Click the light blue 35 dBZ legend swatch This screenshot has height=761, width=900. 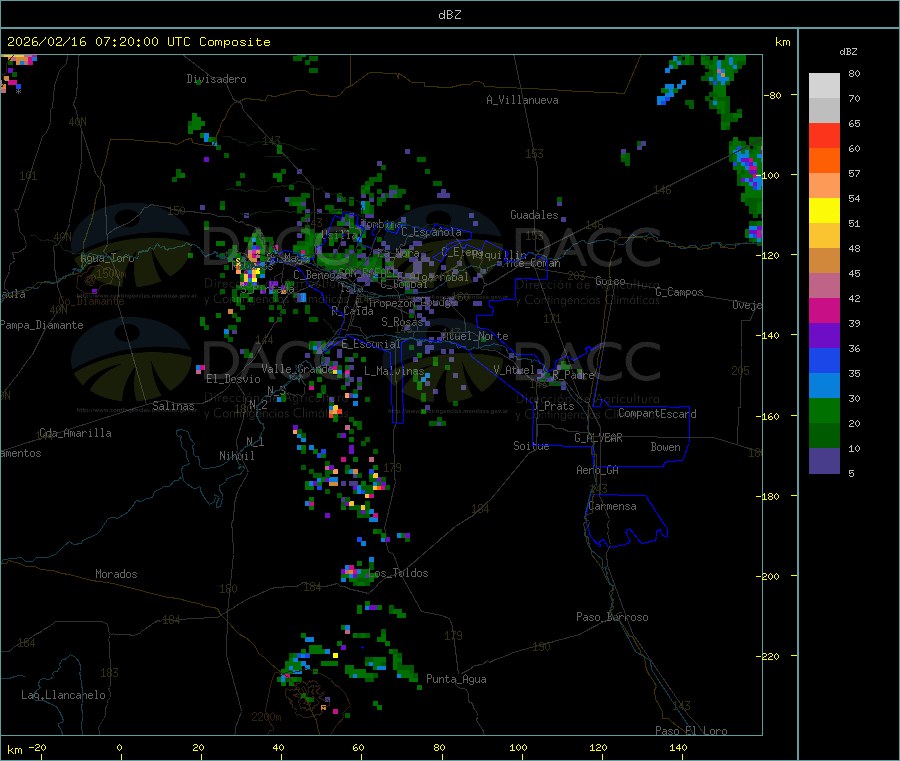pyautogui.click(x=824, y=386)
